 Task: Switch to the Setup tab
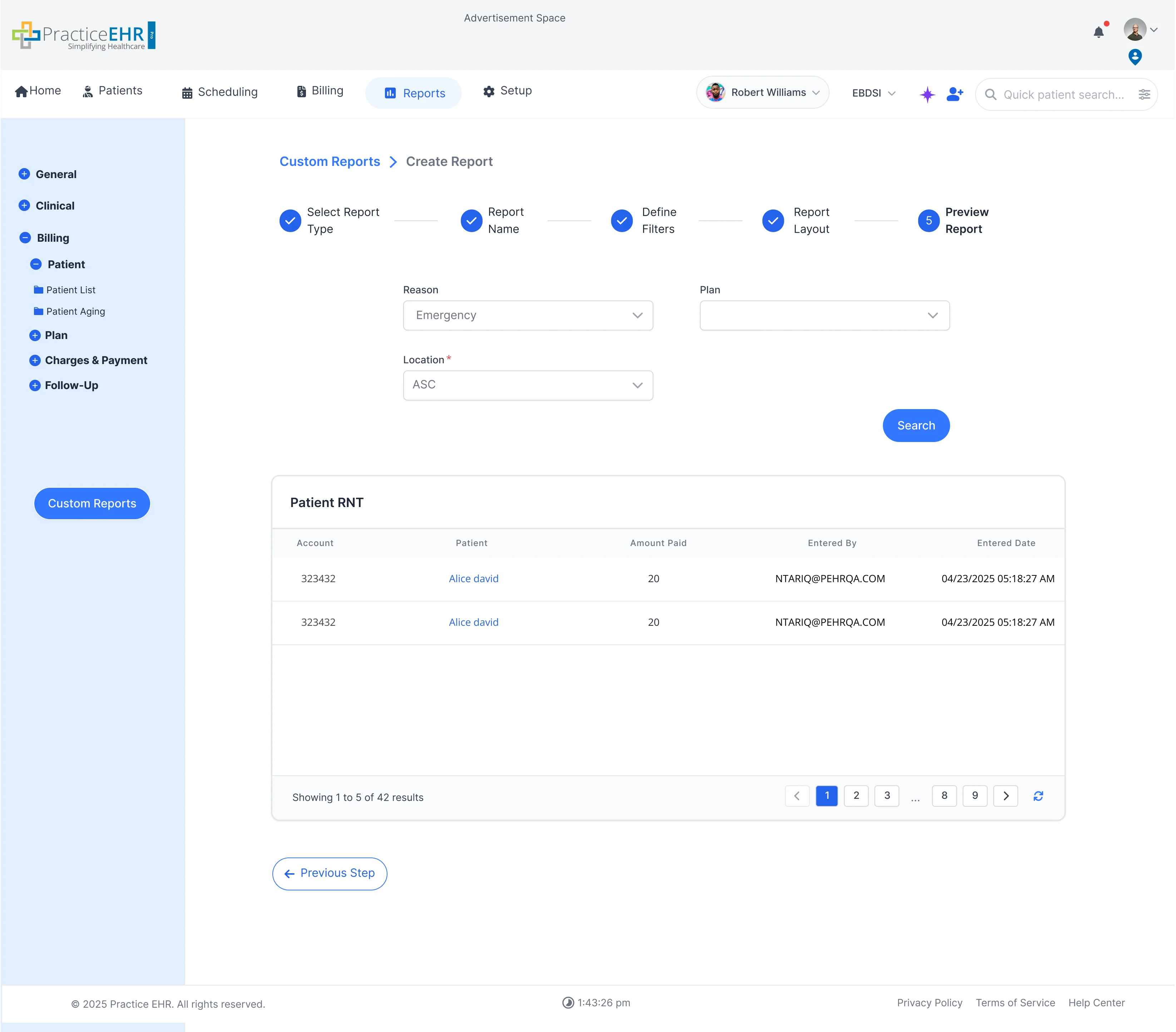click(507, 91)
